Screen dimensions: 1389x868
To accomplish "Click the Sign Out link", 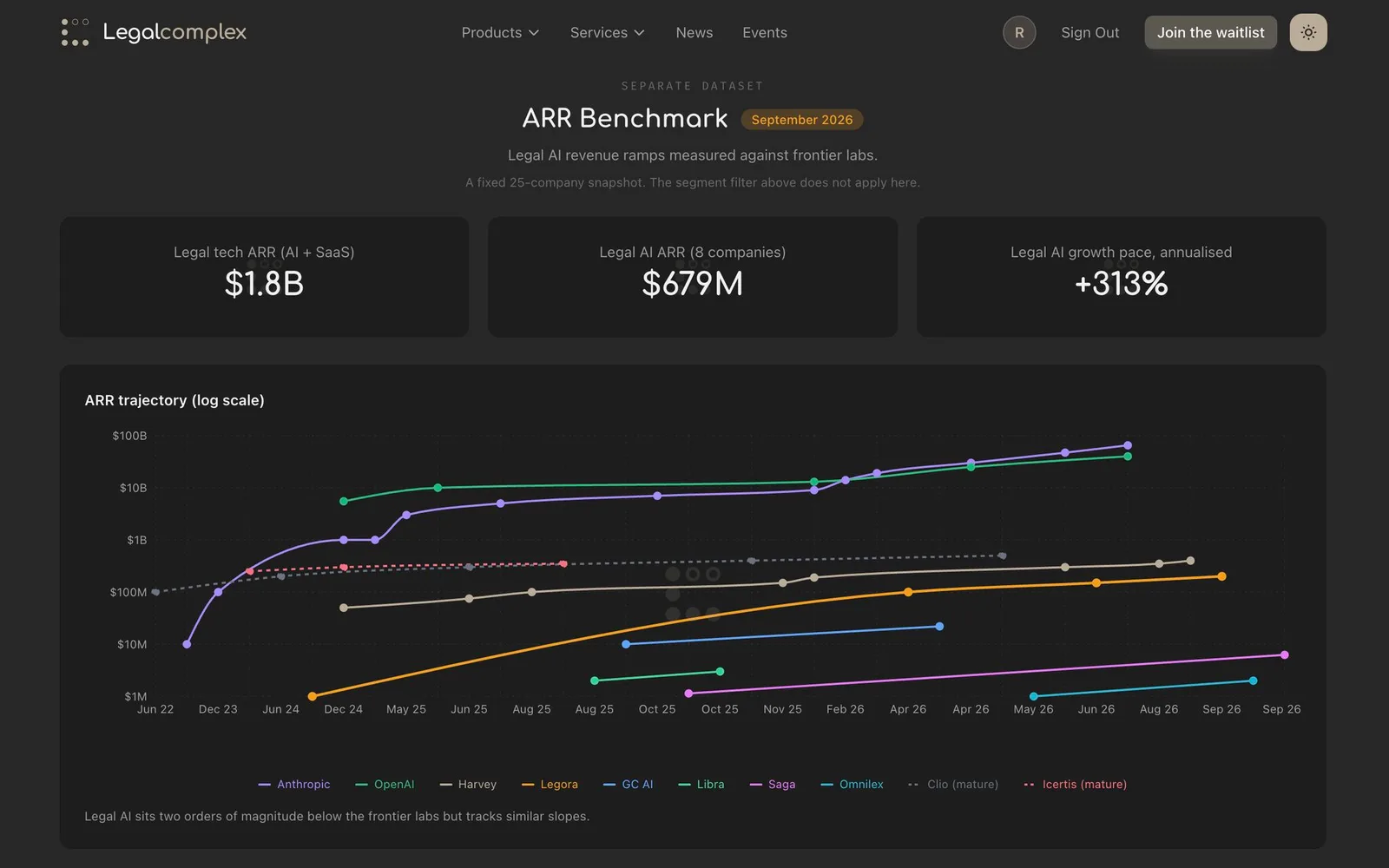I will coord(1089,33).
